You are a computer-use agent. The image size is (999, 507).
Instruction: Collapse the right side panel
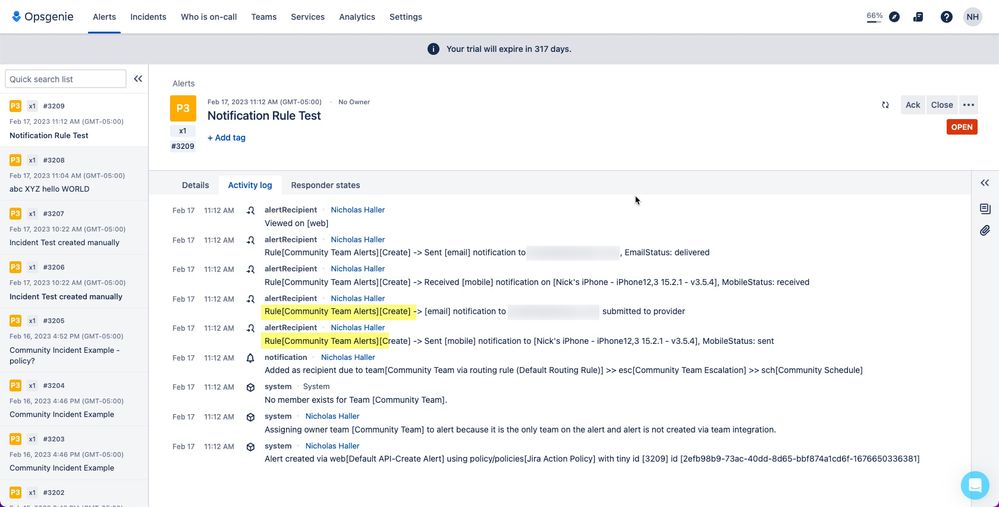(985, 183)
